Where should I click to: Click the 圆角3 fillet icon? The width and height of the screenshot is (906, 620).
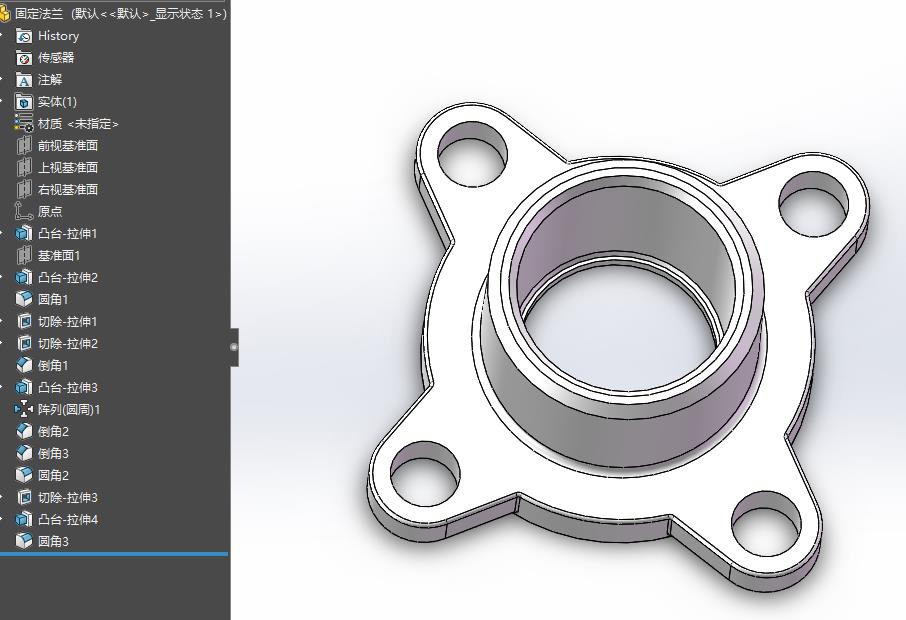(x=24, y=541)
